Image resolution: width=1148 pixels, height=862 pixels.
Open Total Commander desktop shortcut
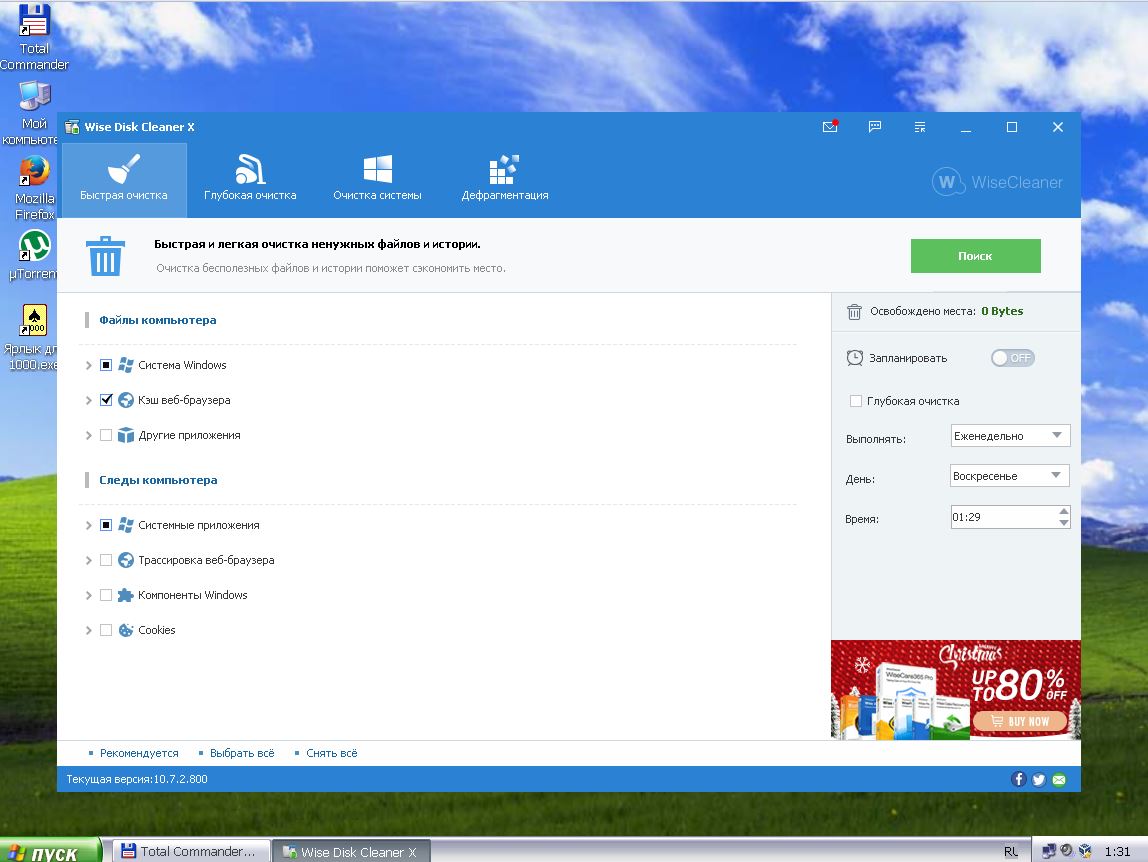(34, 37)
